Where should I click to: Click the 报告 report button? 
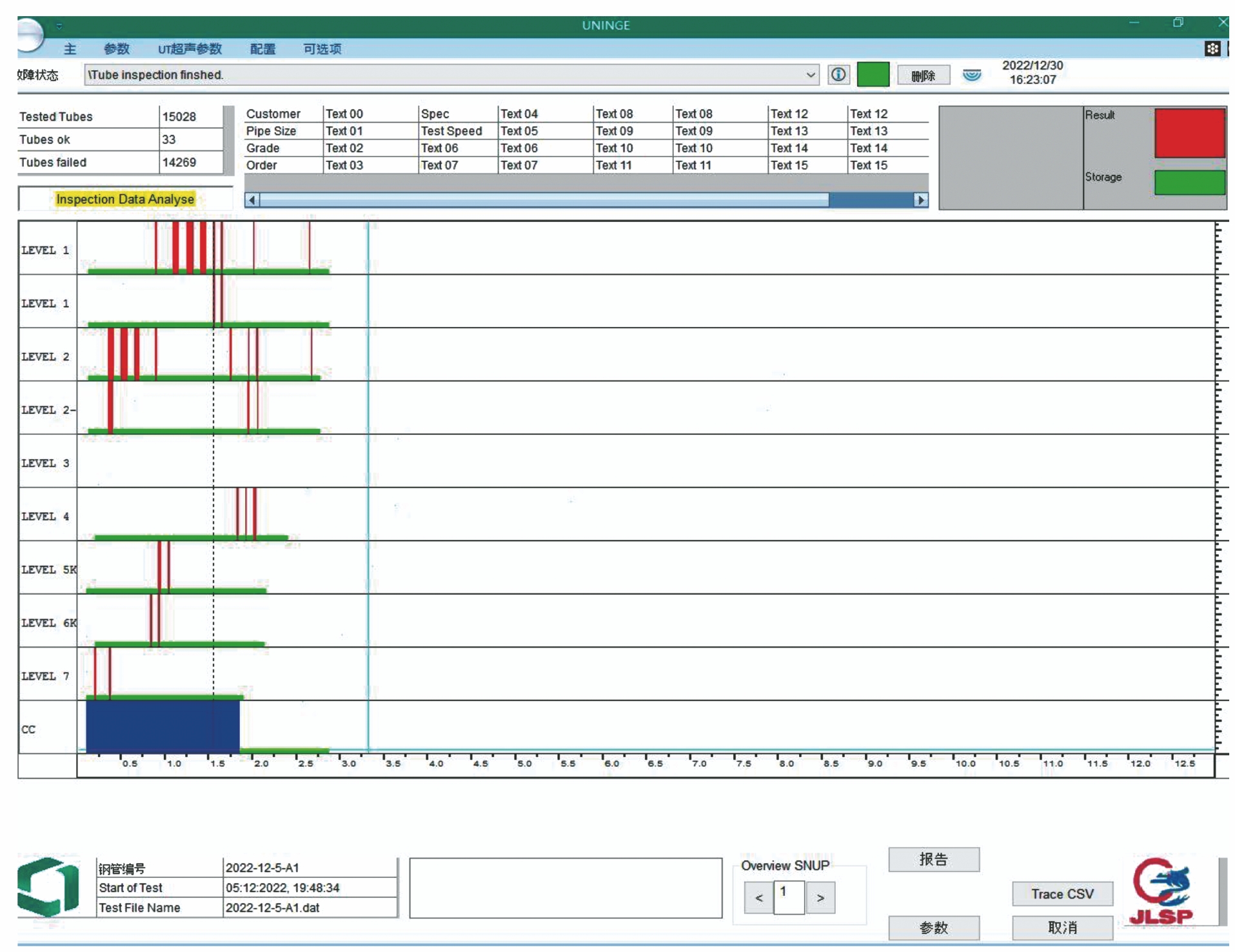click(933, 859)
